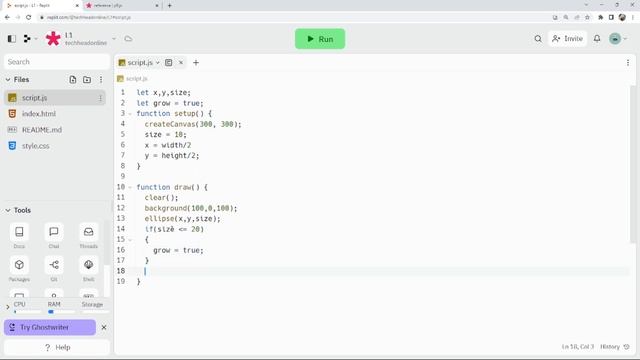This screenshot has height=360, width=640.
Task: Open a new browser tab
Action: [169, 6]
